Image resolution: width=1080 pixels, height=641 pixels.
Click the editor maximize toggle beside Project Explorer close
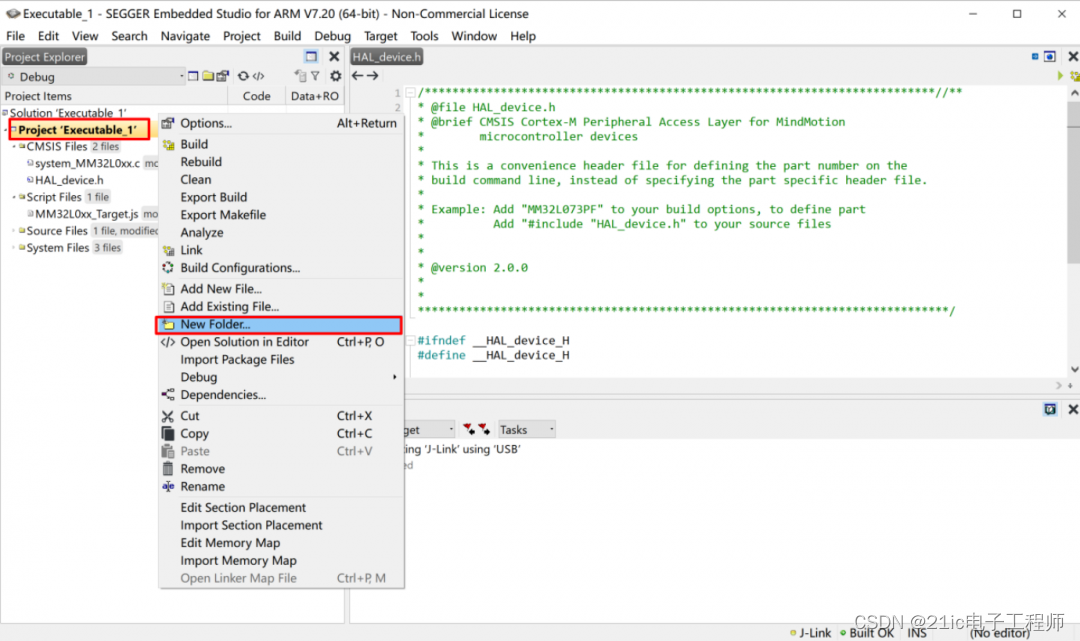click(x=311, y=57)
